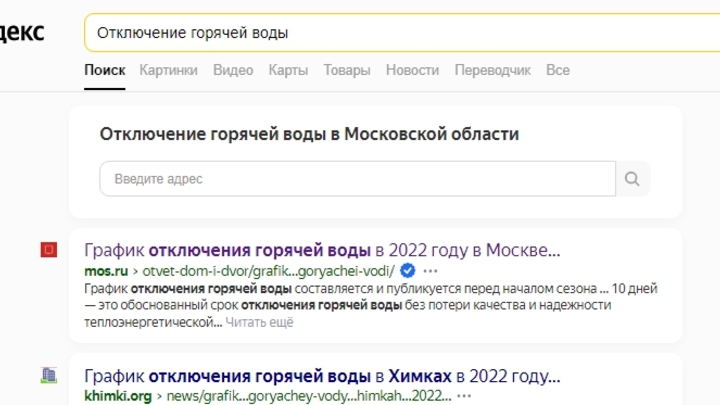Click the mos.ru result snippet text
Image resolution: width=720 pixels, height=405 pixels.
pyautogui.click(x=371, y=305)
